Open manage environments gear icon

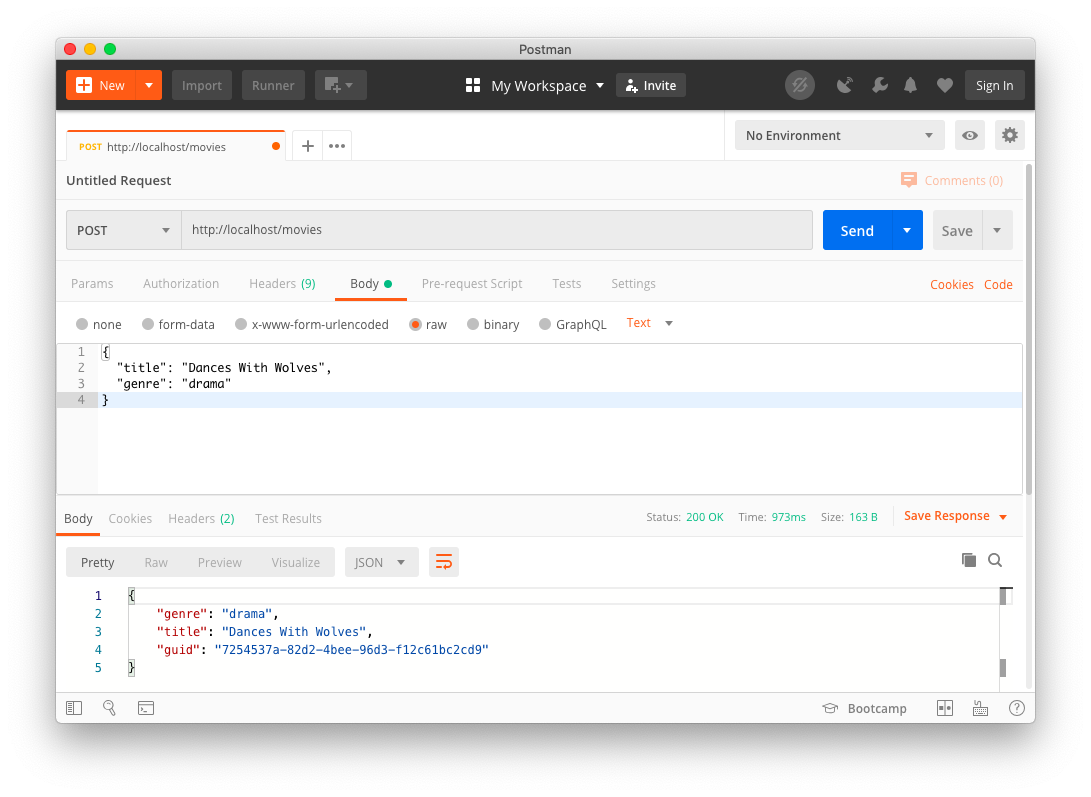(1010, 135)
